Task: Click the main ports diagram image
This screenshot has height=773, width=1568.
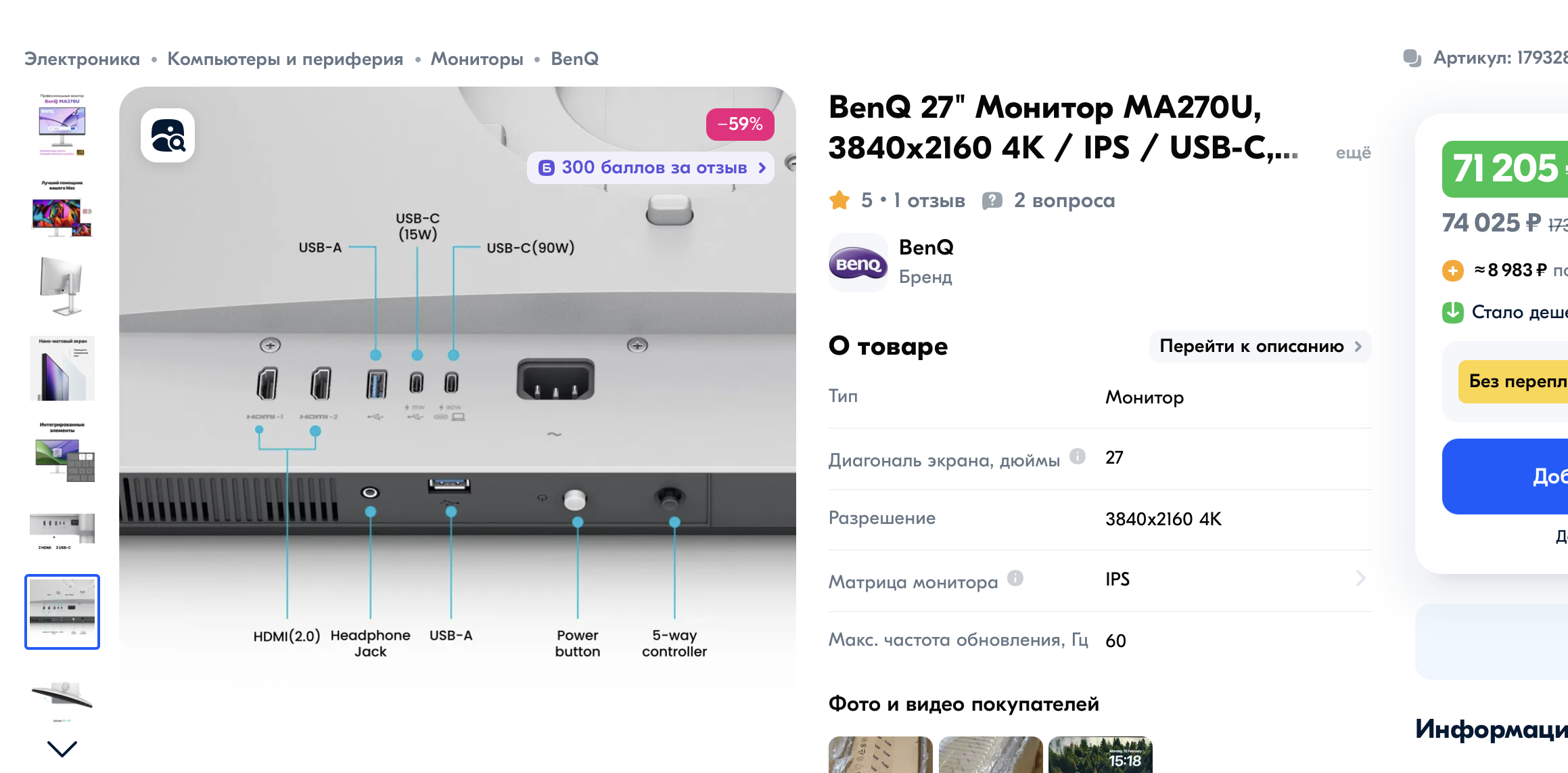Action: tap(457, 425)
